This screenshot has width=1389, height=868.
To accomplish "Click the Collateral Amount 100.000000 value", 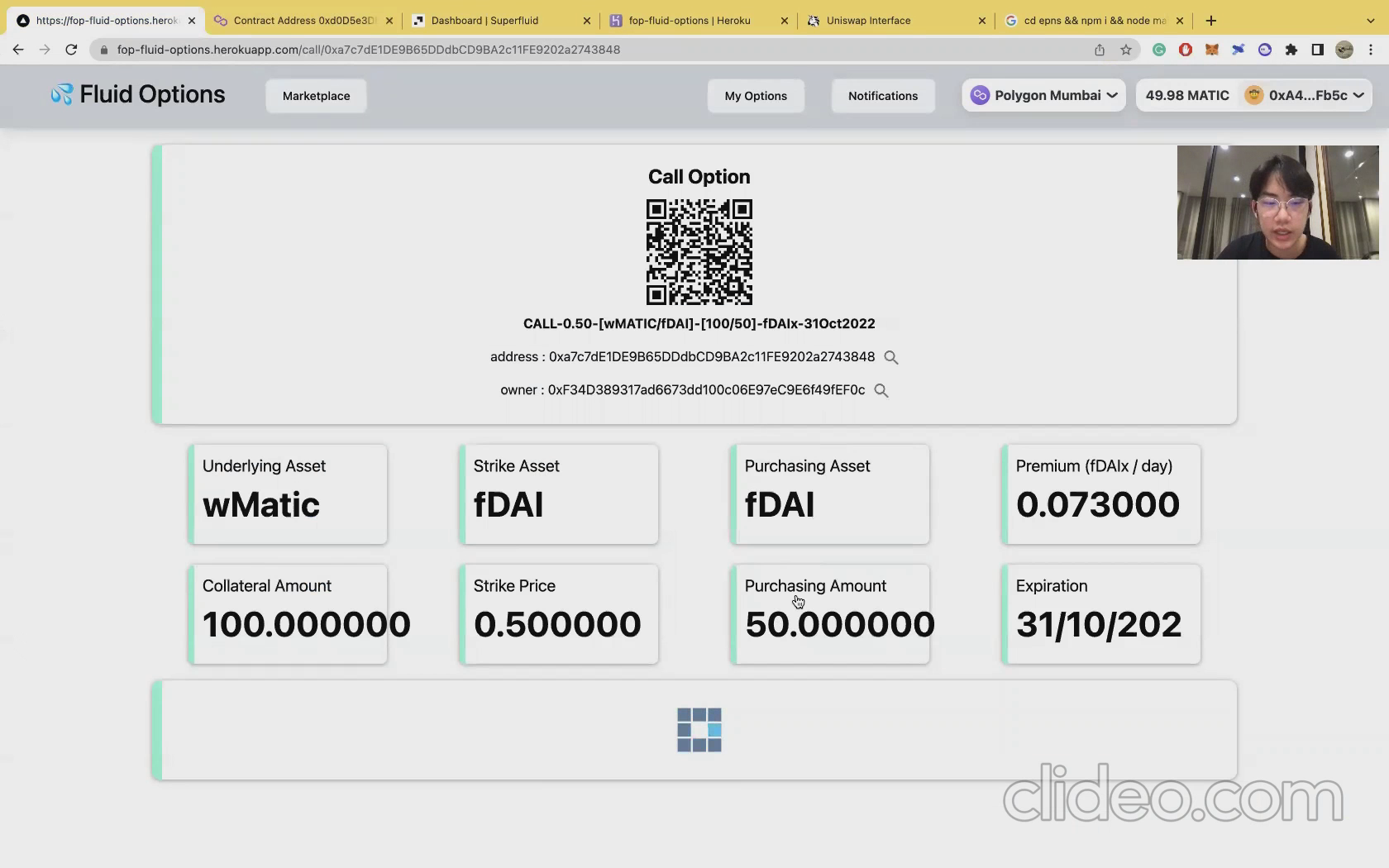I will (x=306, y=625).
